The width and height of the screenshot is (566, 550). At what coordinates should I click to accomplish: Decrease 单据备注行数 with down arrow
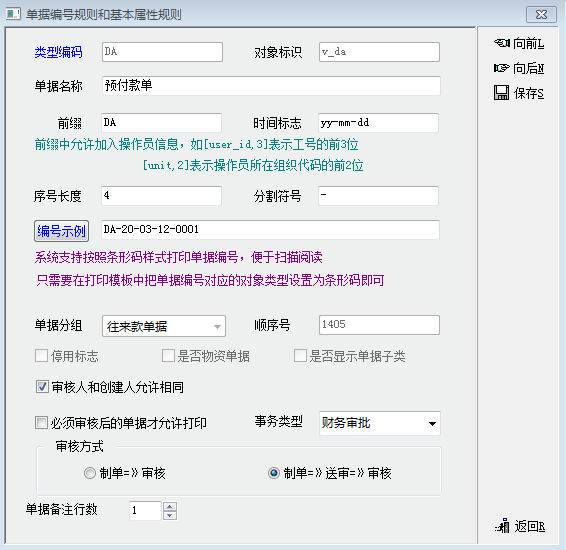coord(170,515)
